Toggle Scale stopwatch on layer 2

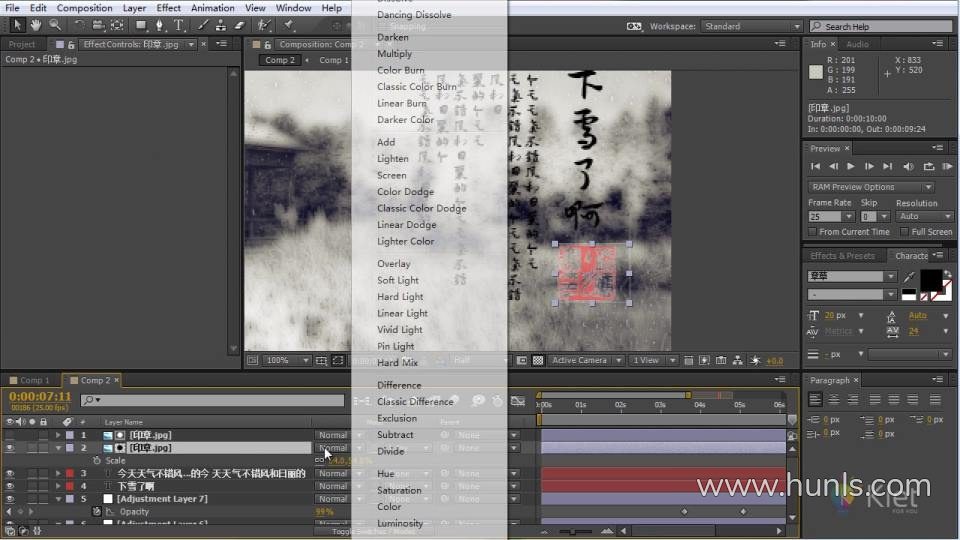pos(96,460)
